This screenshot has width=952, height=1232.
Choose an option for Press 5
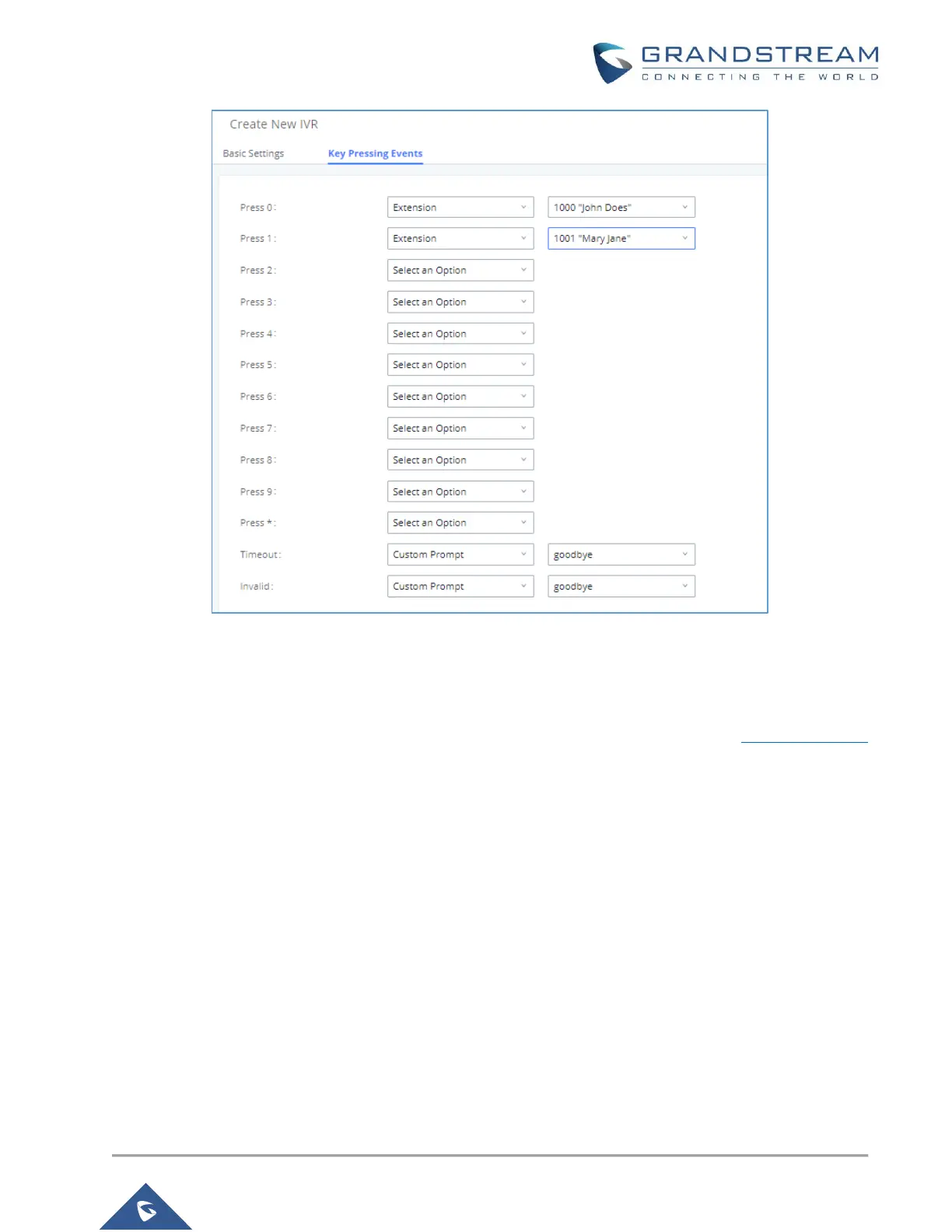[x=460, y=365]
